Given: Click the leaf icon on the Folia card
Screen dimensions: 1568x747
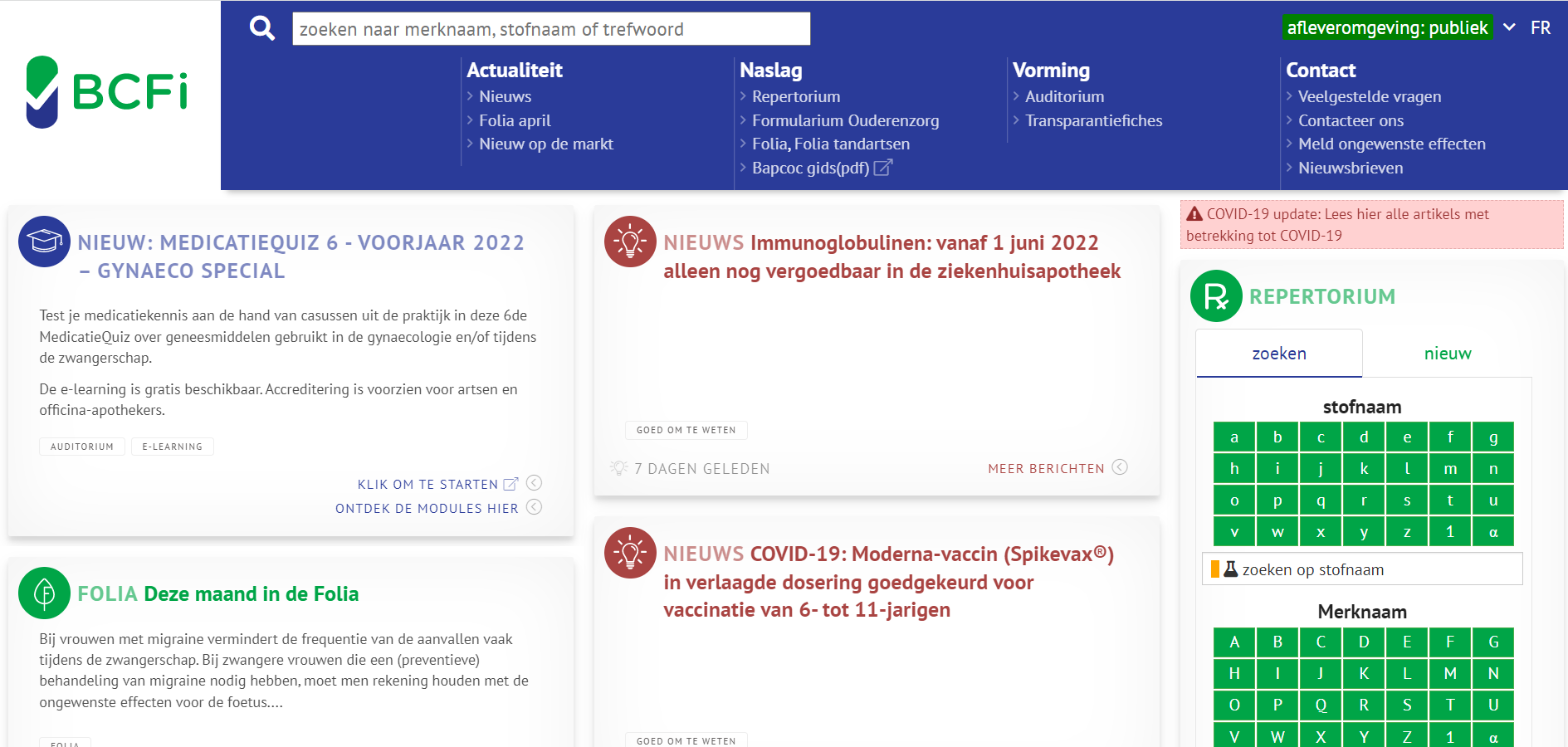Looking at the screenshot, I should [x=43, y=593].
